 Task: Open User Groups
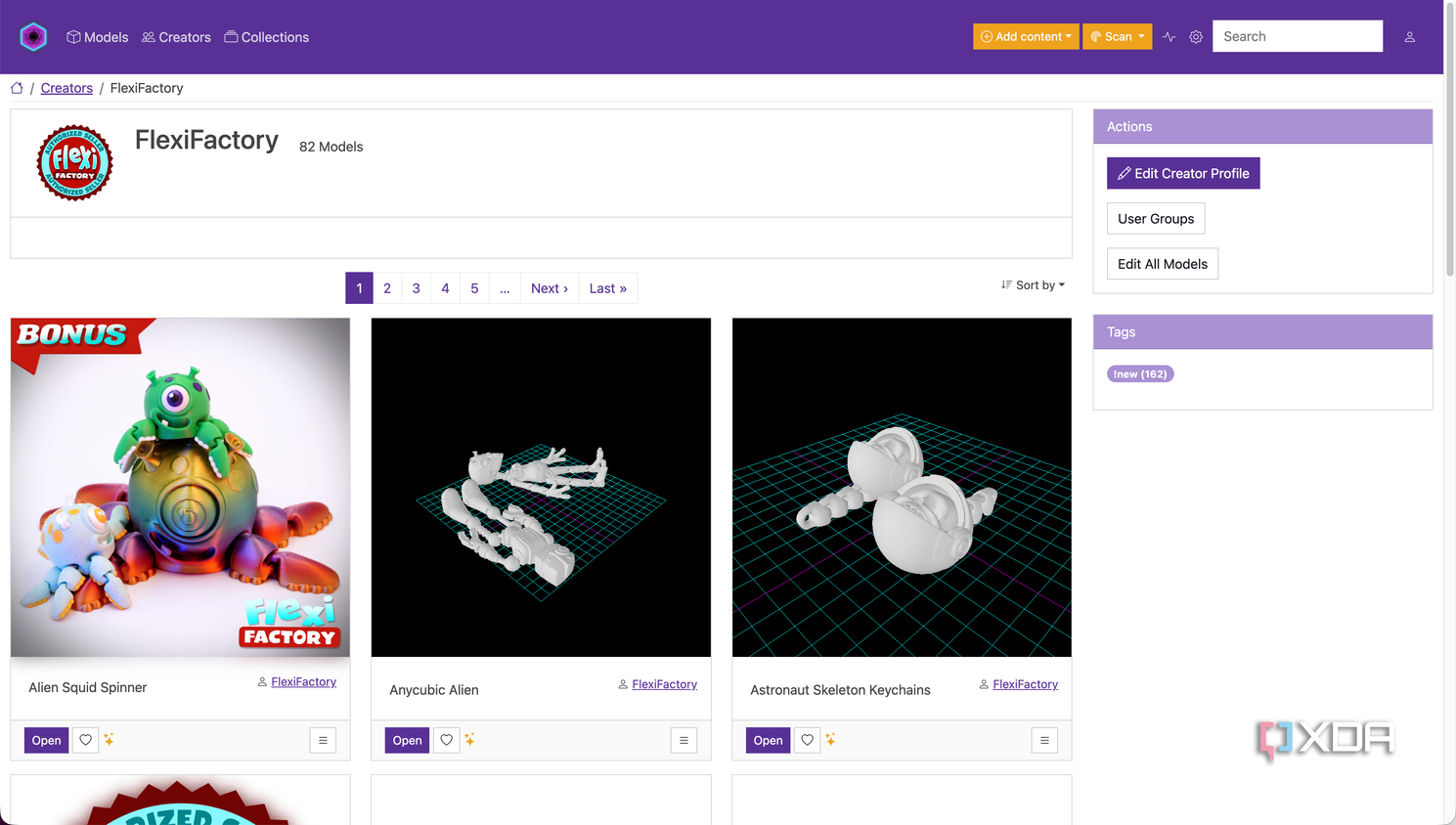pyautogui.click(x=1156, y=219)
